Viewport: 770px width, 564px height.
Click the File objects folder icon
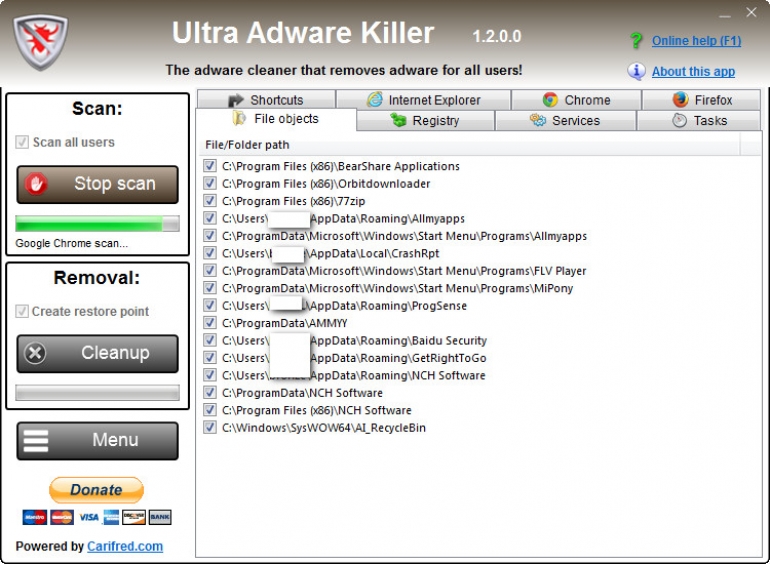(x=239, y=118)
